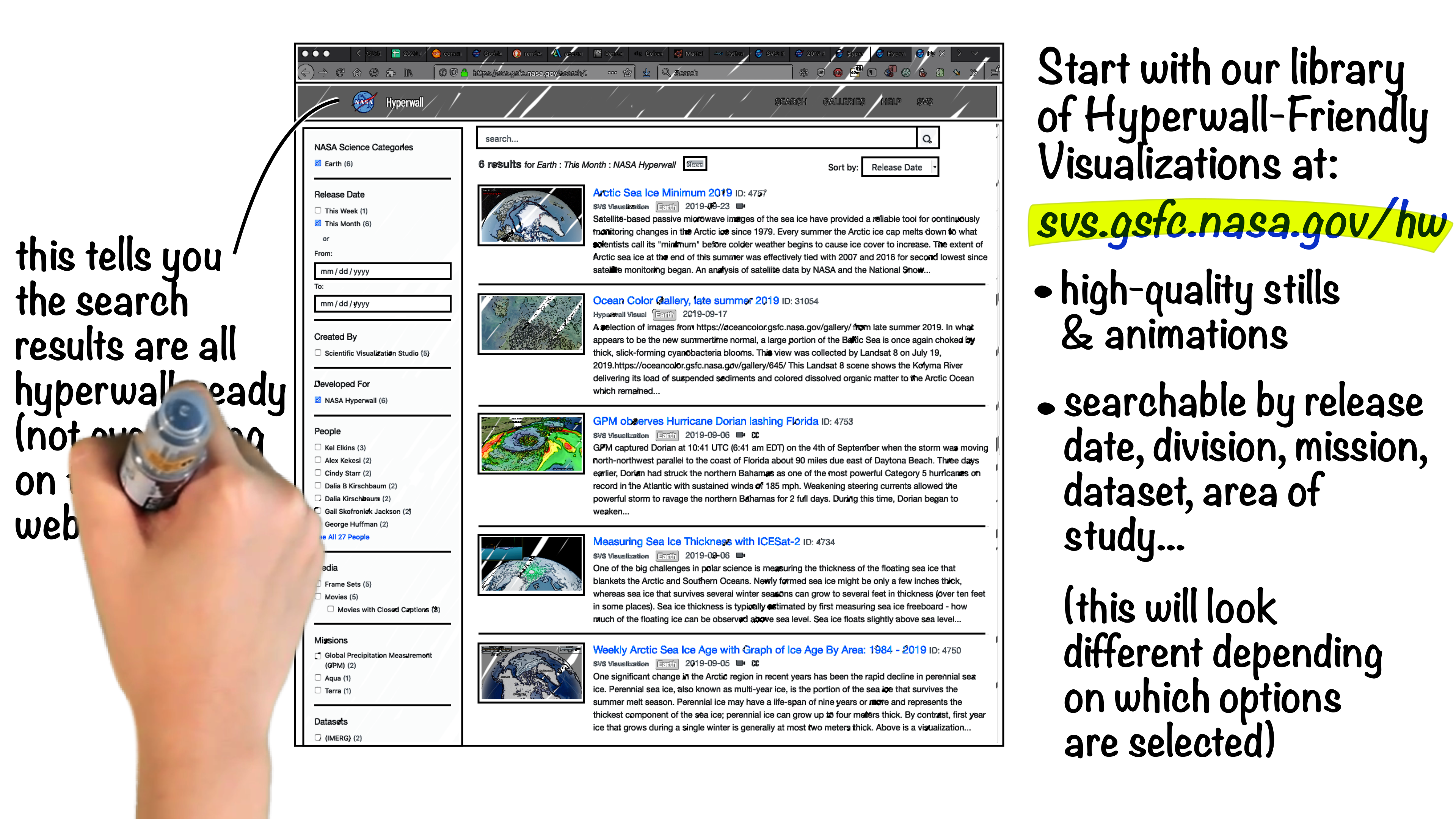
Task: Open the history clock icon in the toolbar
Action: [x=373, y=72]
